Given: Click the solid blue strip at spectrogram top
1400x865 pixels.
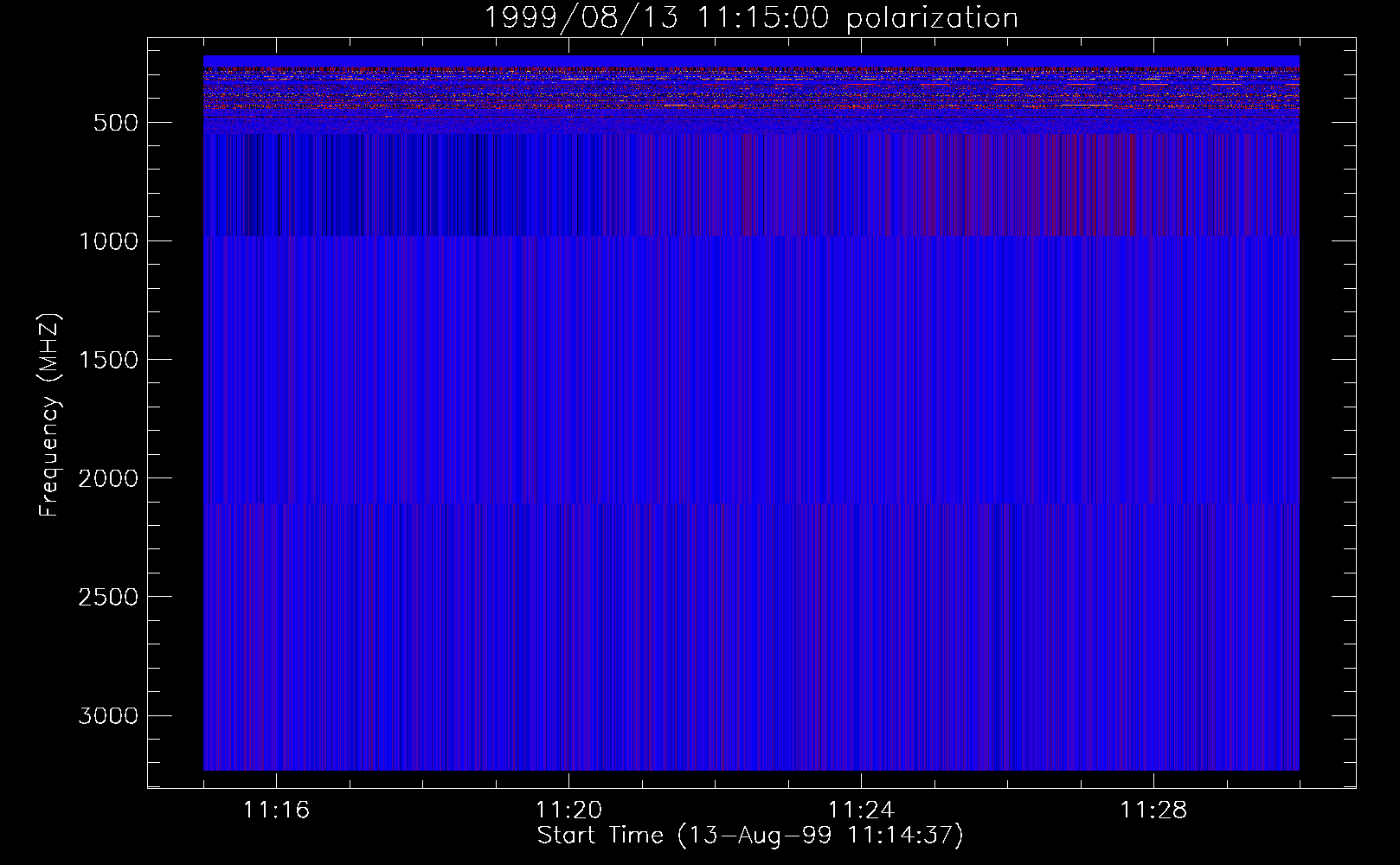Looking at the screenshot, I should coord(751,61).
